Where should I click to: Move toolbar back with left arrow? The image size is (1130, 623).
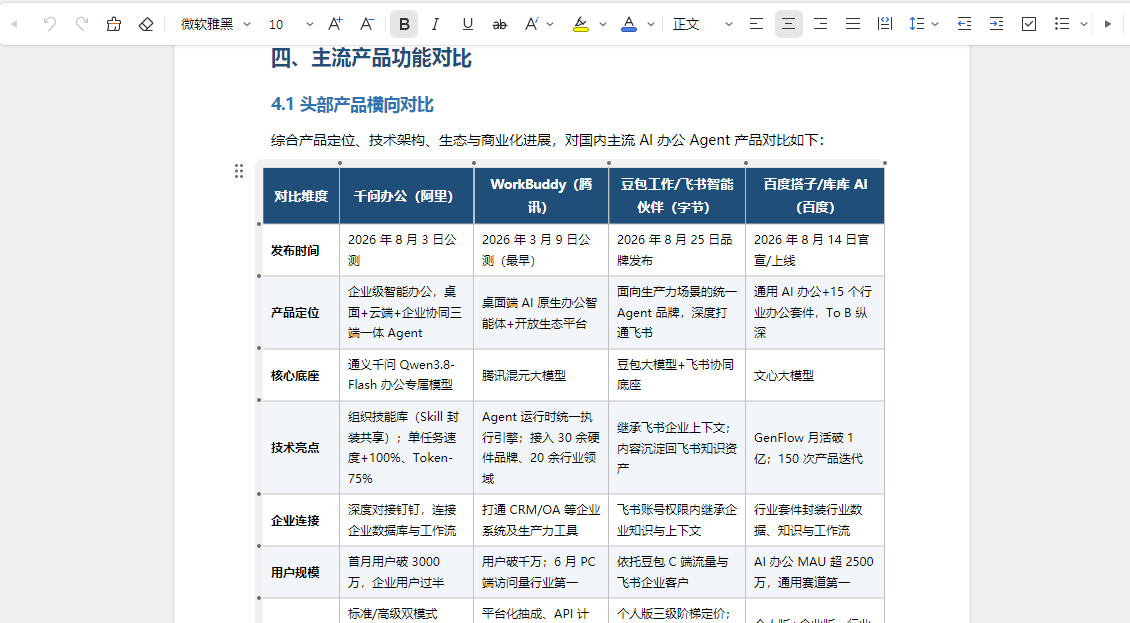click(14, 24)
